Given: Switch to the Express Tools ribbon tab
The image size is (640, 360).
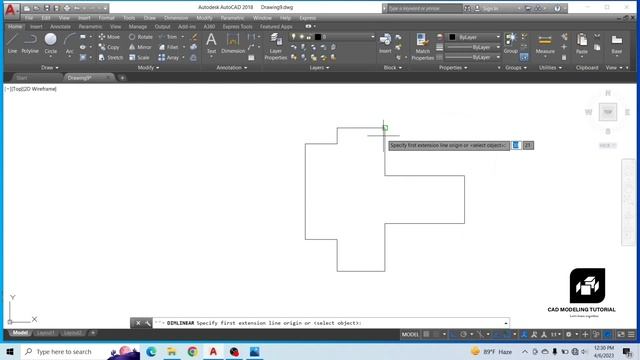Looking at the screenshot, I should 237,27.
